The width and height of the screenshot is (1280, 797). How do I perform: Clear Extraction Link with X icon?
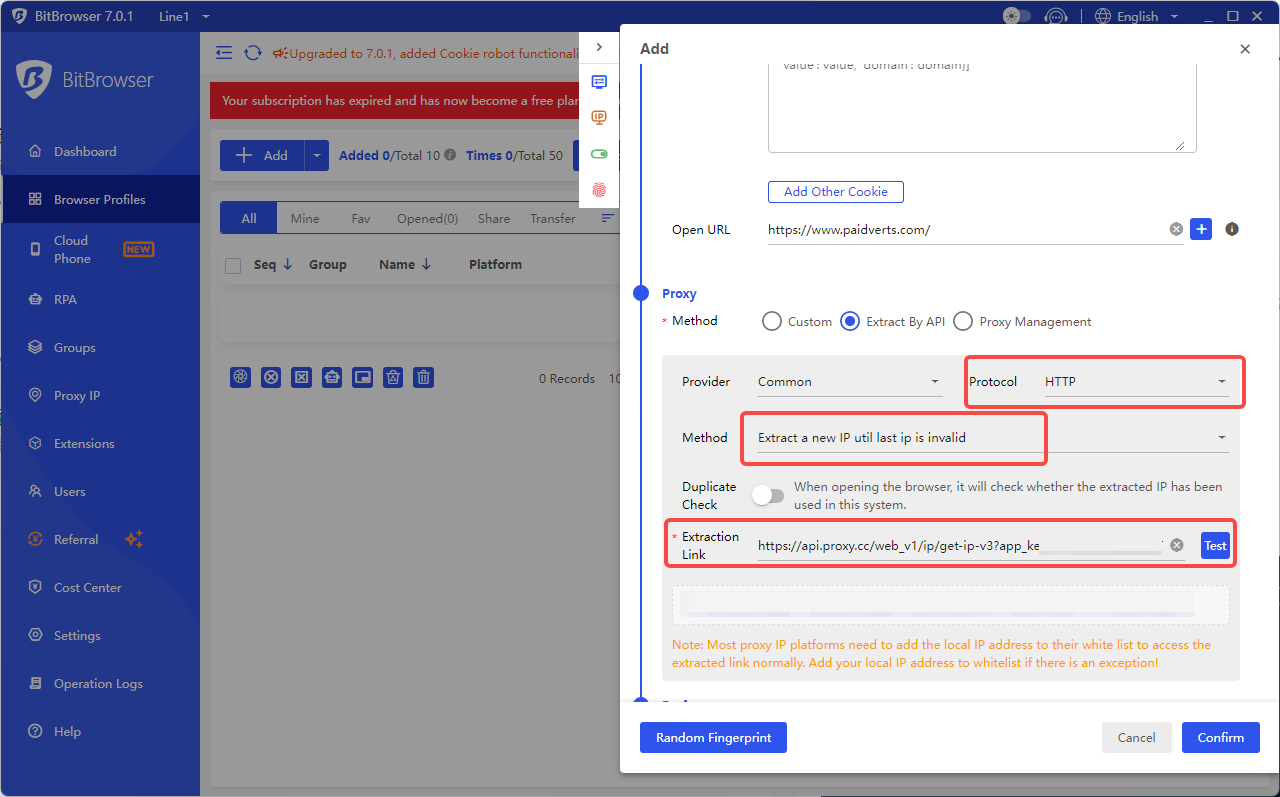point(1177,545)
